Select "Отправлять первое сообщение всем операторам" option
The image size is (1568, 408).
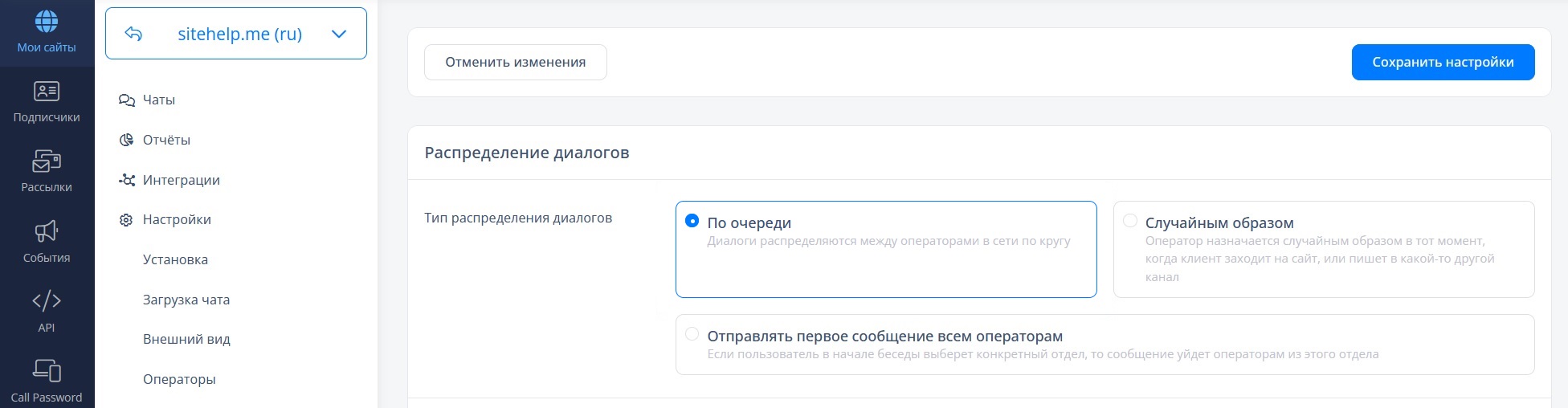pyautogui.click(x=692, y=334)
